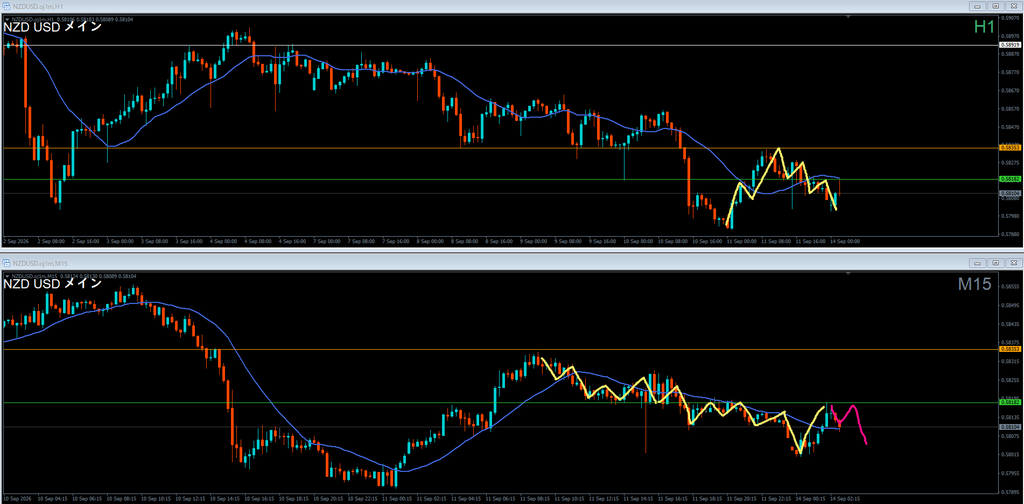Click the green 0.58182 price label in M15 chart
The width and height of the screenshot is (1024, 504).
coord(1010,403)
